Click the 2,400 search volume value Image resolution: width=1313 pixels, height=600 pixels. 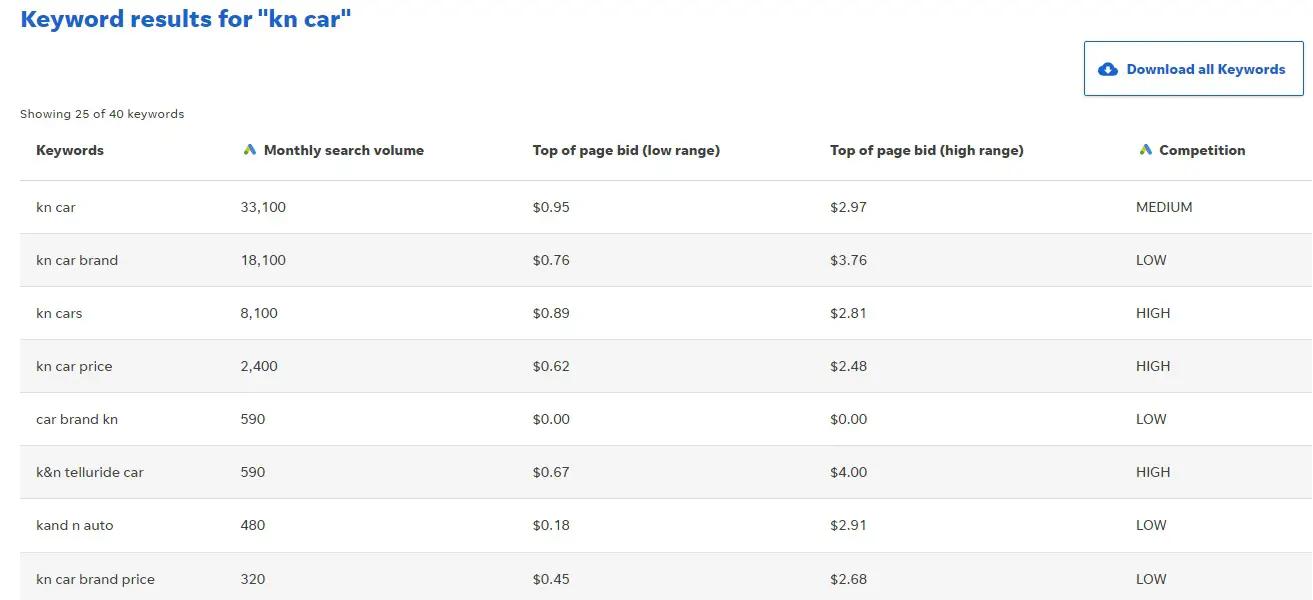point(259,366)
